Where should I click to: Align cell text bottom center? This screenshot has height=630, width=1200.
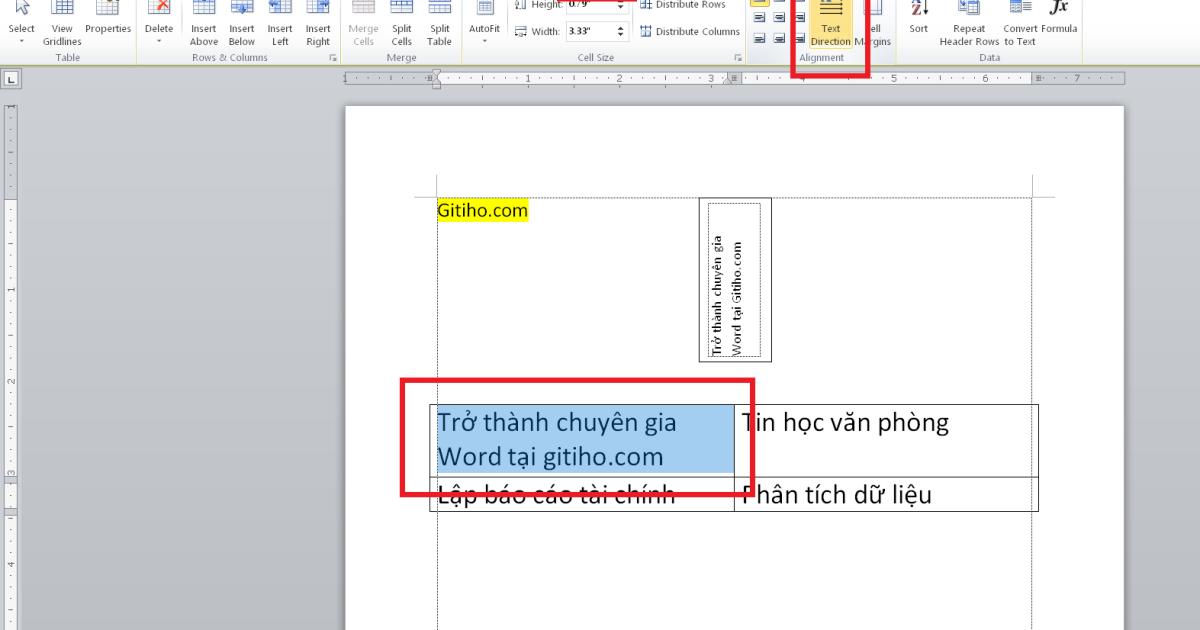(779, 39)
